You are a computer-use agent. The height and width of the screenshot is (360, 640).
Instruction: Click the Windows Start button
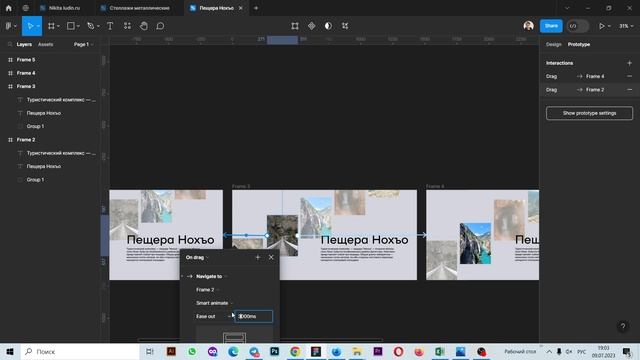[10, 351]
